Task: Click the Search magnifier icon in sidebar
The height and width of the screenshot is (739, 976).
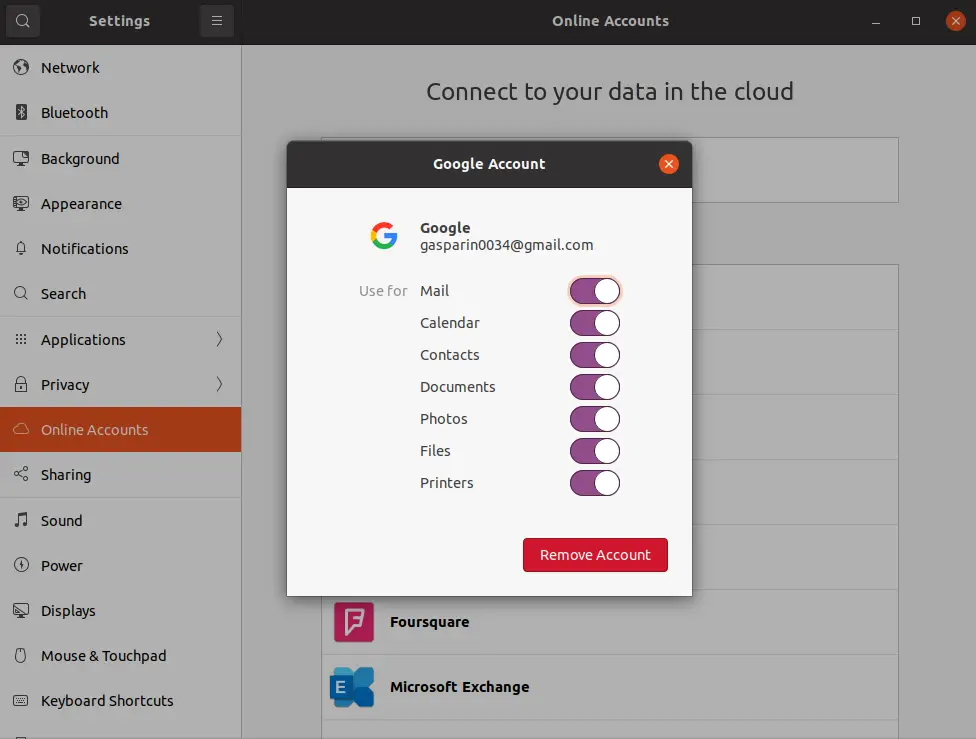Action: [21, 293]
